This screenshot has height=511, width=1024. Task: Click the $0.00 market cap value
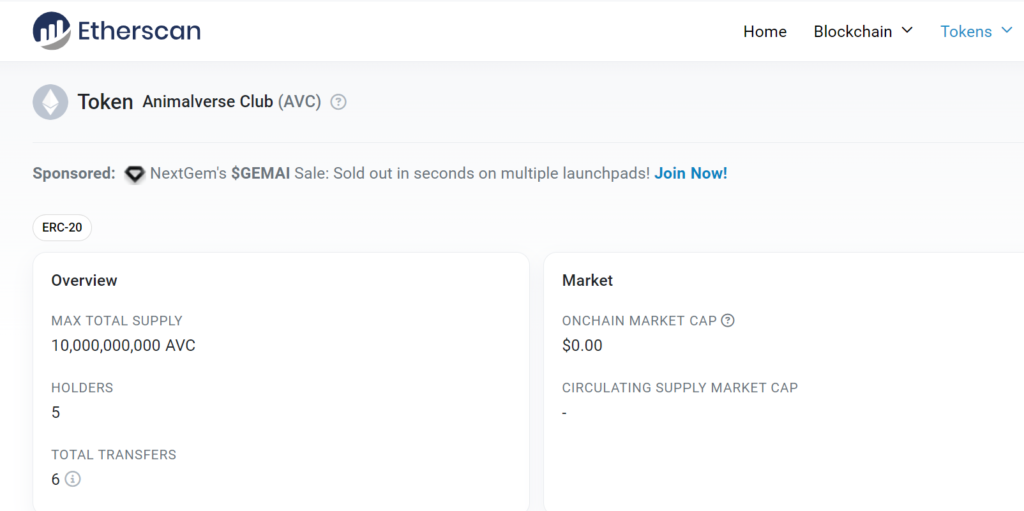coord(583,346)
